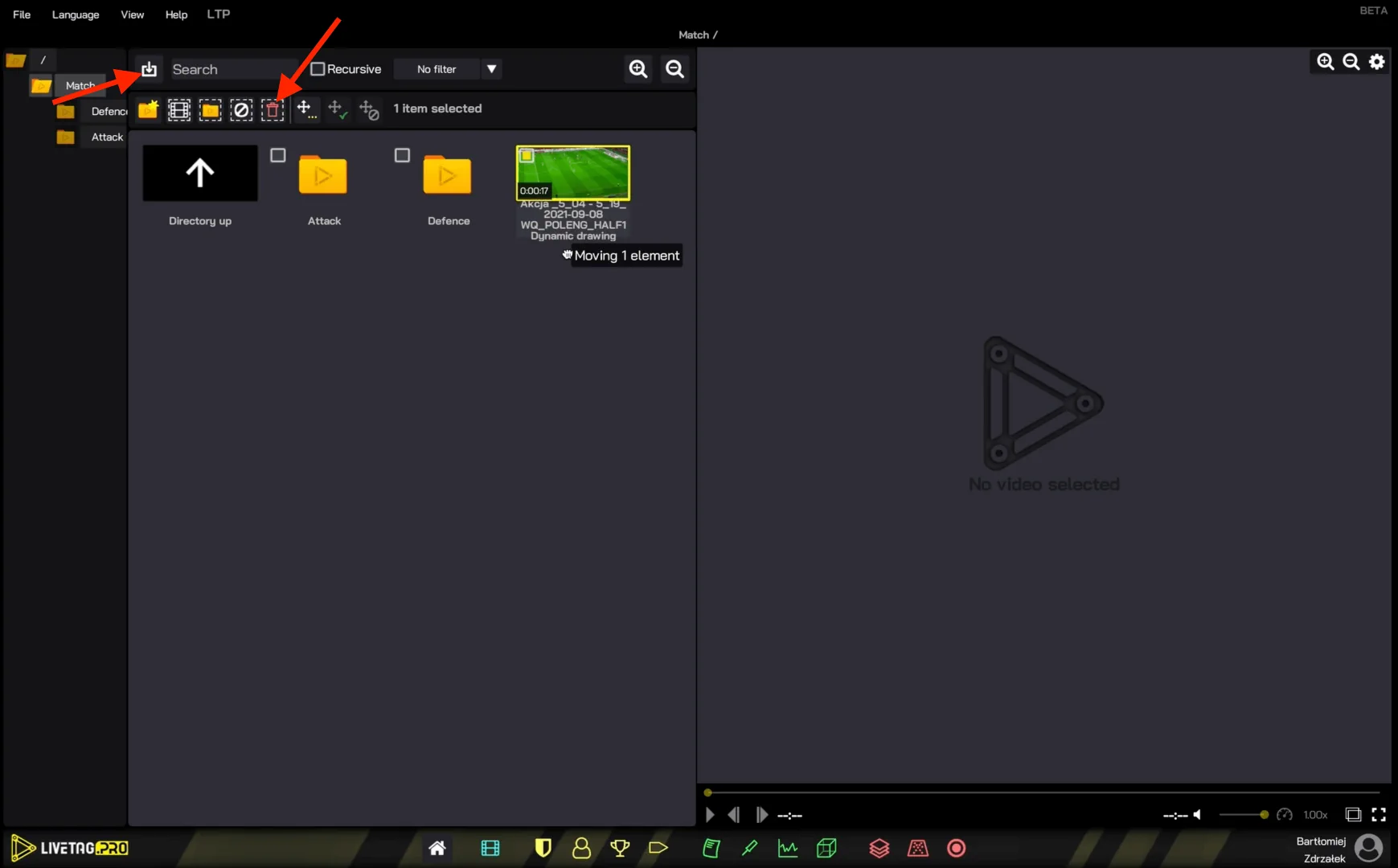The image size is (1398, 868).
Task: Select the trophy icon in the bottom bar
Action: (620, 848)
